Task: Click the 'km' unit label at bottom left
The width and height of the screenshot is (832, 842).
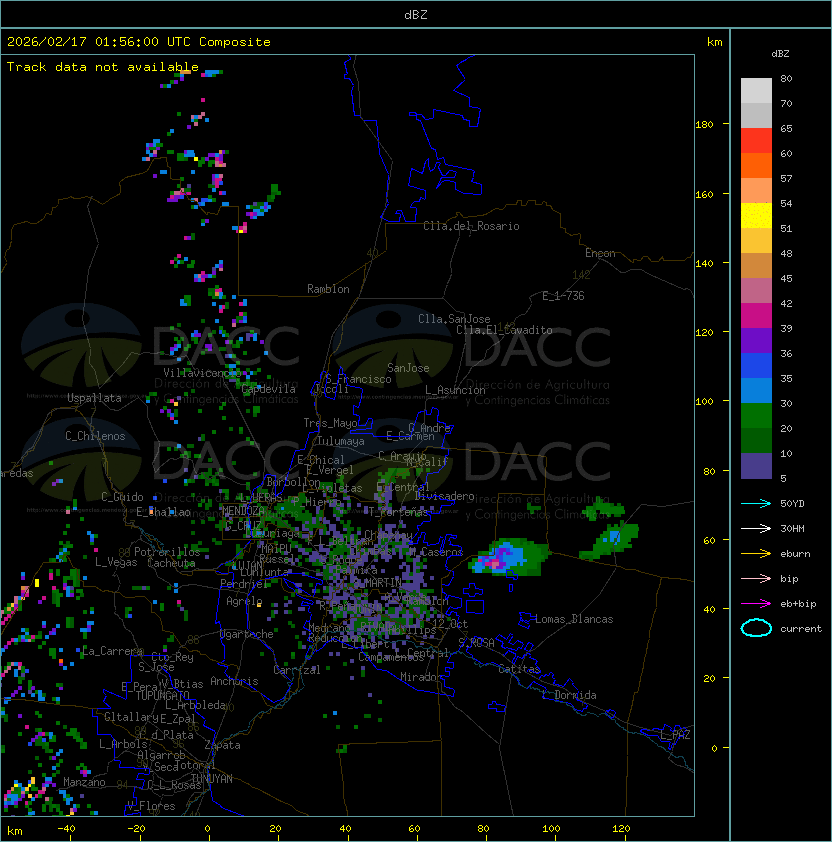Action: 15,831
